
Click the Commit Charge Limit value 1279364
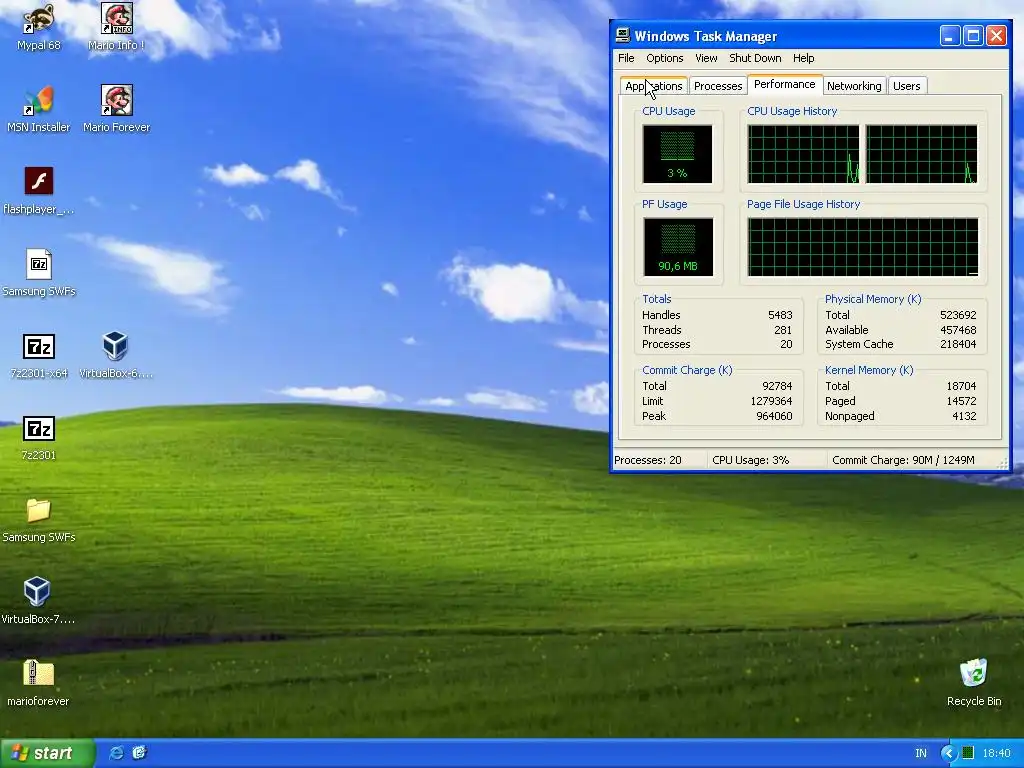(x=771, y=401)
